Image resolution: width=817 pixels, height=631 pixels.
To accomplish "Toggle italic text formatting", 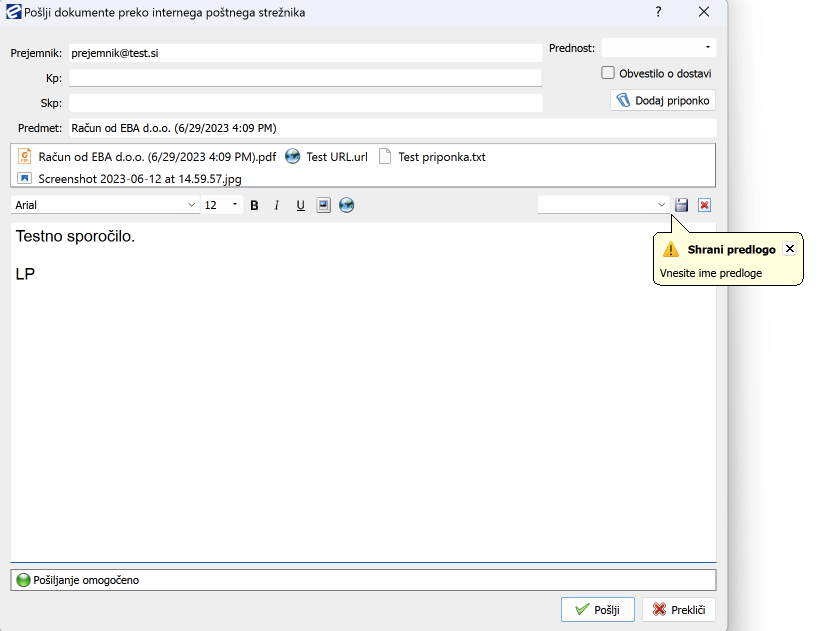I will (277, 205).
